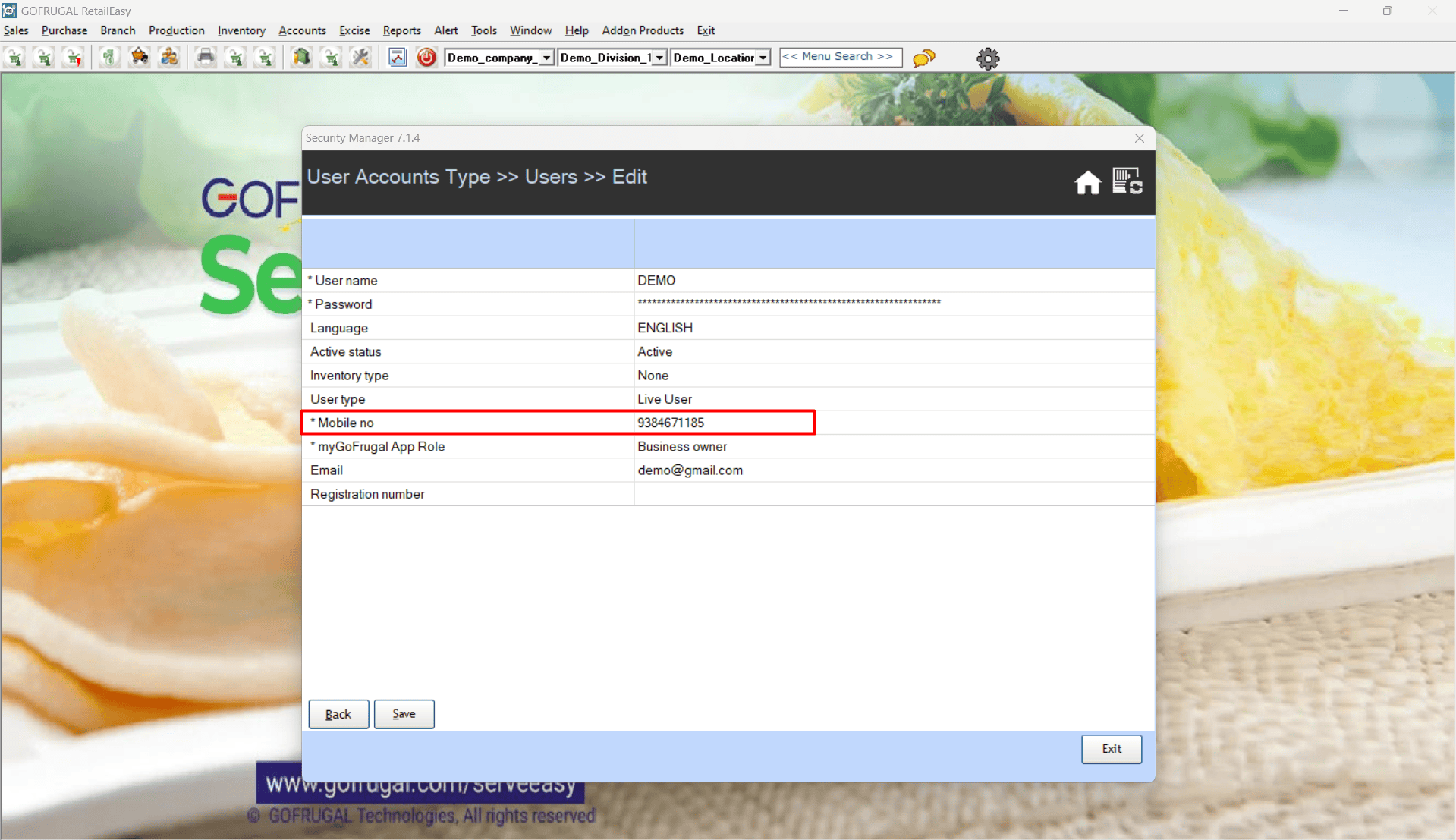The image size is (1456, 840).
Task: Click the money bag toolbar icon
Action: coord(109,58)
